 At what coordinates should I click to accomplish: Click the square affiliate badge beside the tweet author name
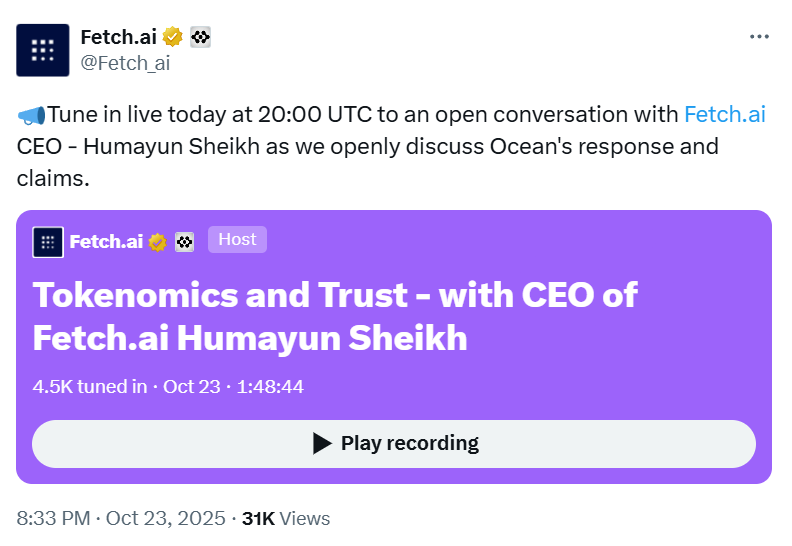click(200, 38)
